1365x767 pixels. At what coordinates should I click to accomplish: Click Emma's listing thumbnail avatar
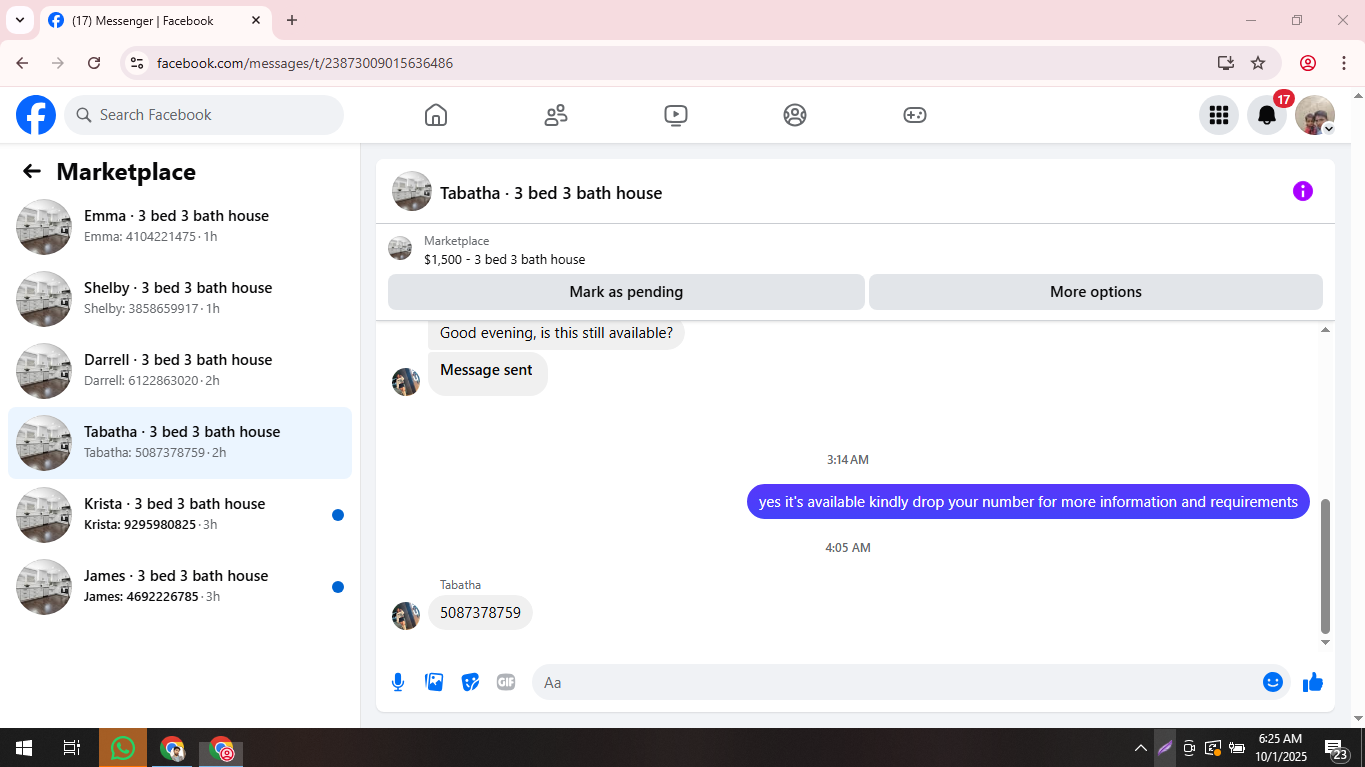pos(44,227)
